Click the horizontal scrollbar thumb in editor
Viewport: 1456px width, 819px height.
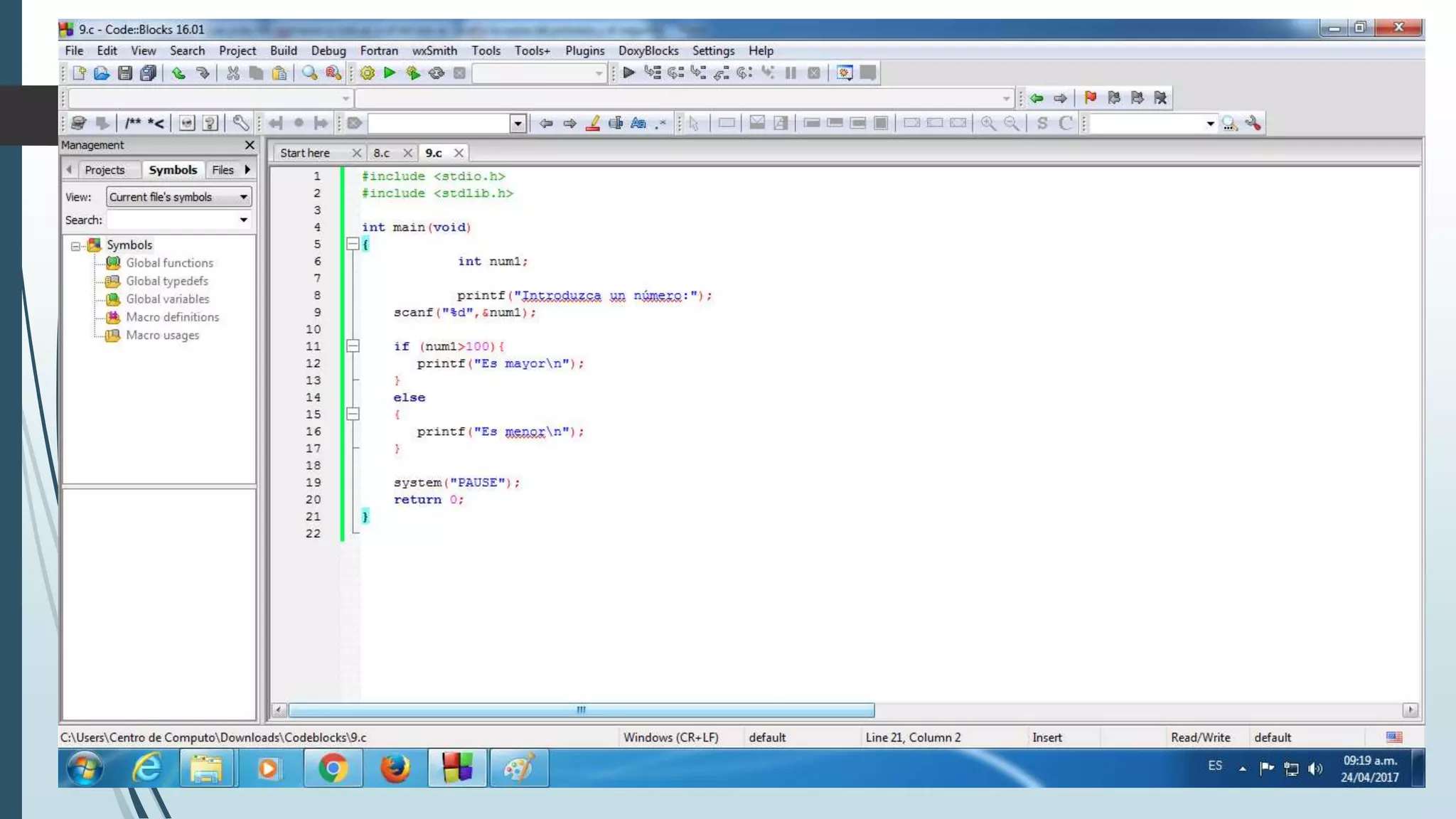pos(581,710)
